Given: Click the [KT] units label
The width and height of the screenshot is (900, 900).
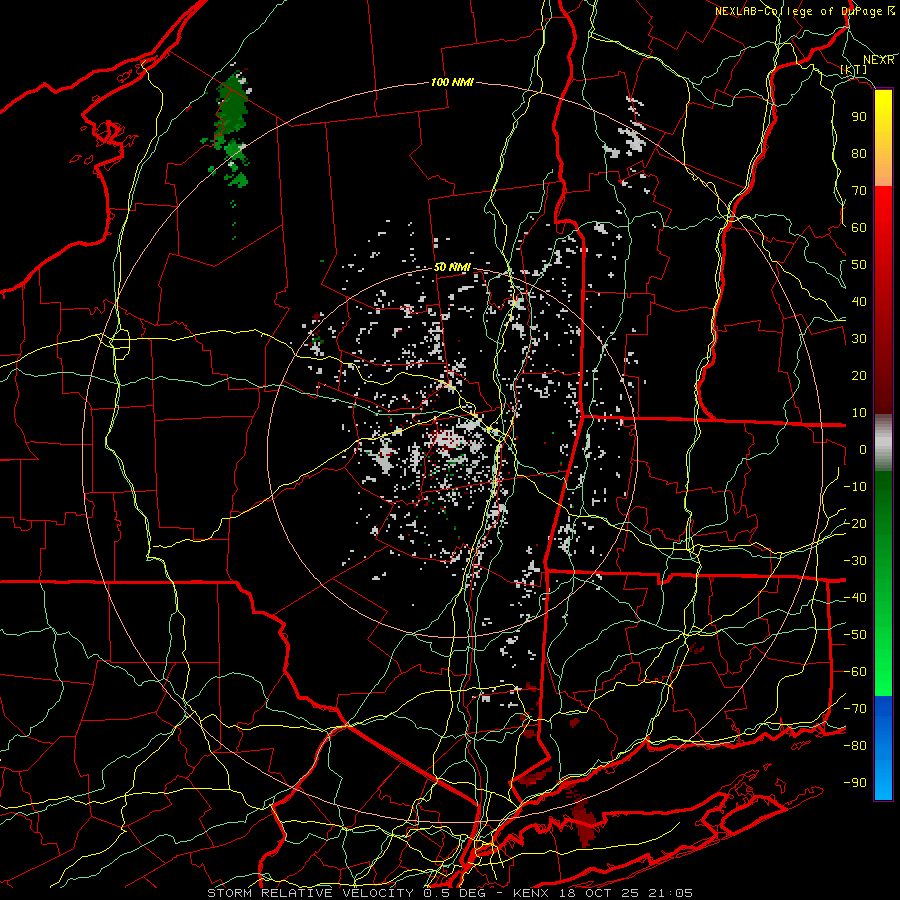Looking at the screenshot, I should tap(854, 69).
